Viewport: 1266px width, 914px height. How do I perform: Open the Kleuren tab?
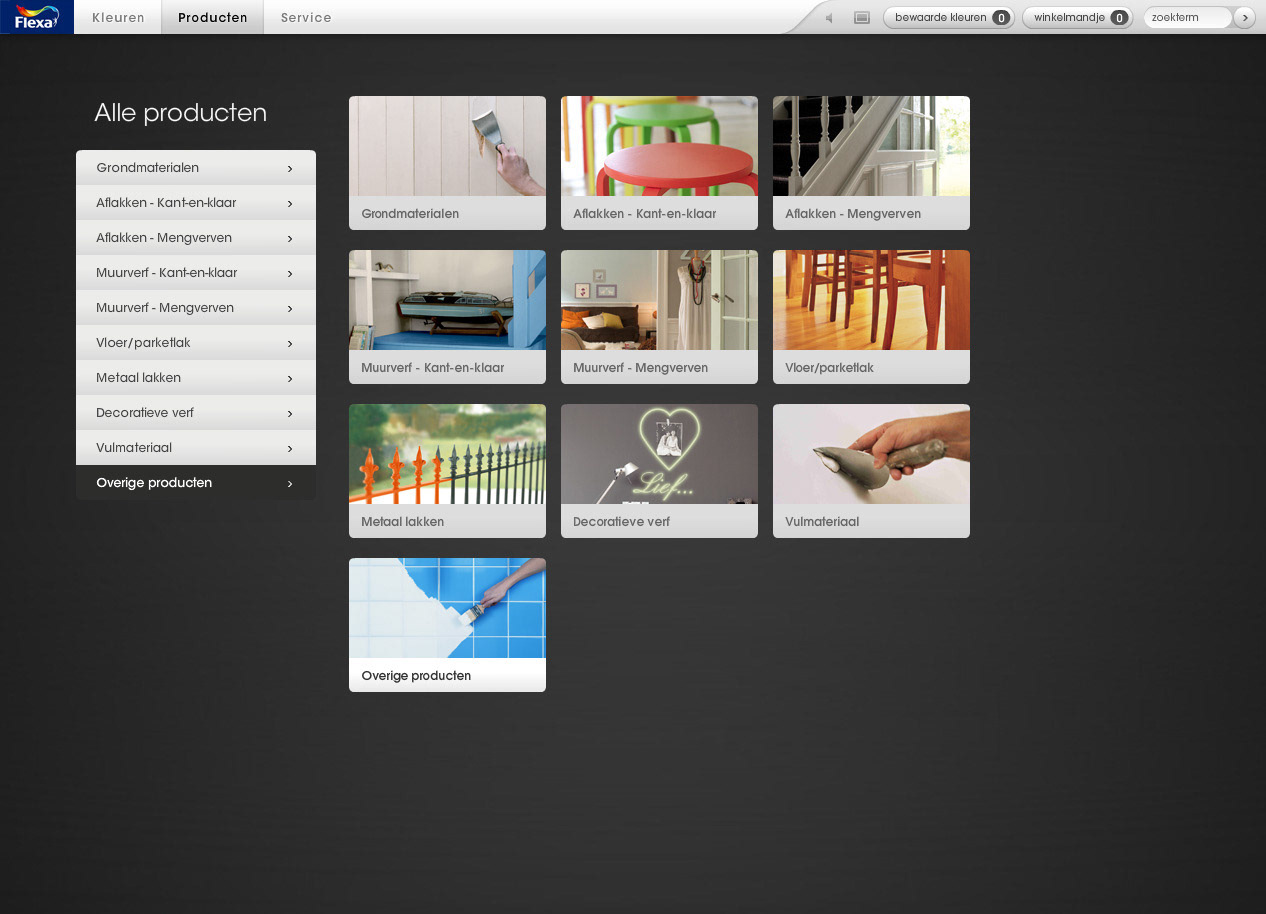tap(118, 17)
